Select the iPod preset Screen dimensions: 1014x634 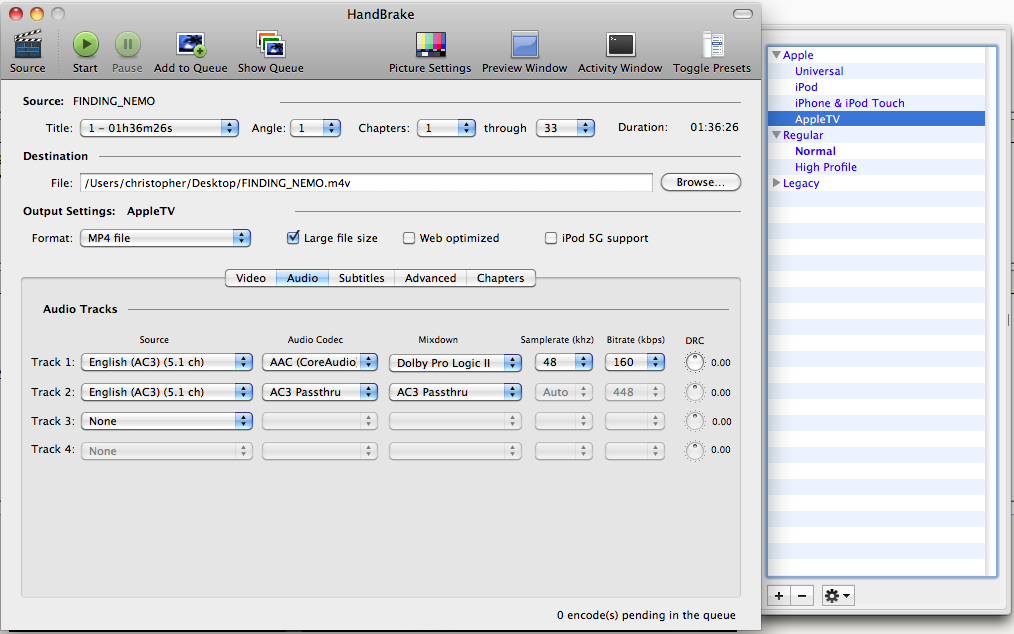coord(806,87)
